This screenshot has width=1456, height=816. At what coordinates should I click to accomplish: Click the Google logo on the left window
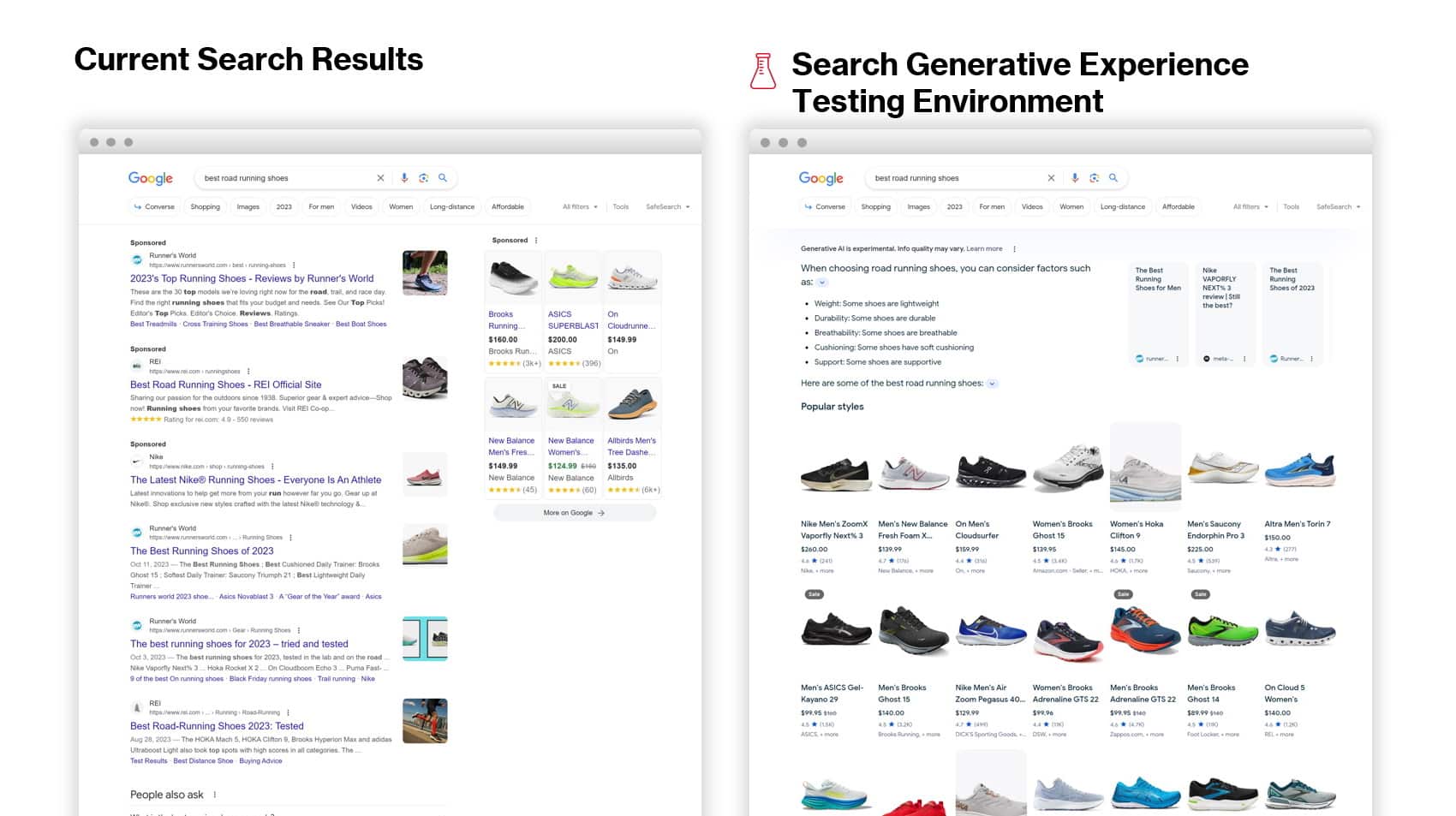pos(150,178)
